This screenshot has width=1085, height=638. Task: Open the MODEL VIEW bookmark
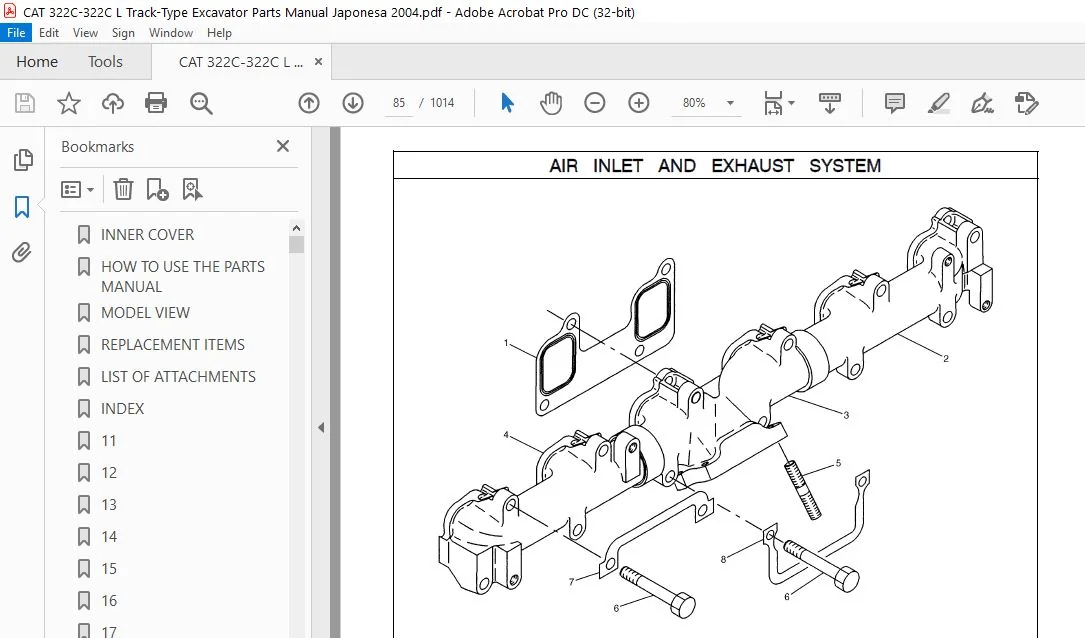point(145,313)
